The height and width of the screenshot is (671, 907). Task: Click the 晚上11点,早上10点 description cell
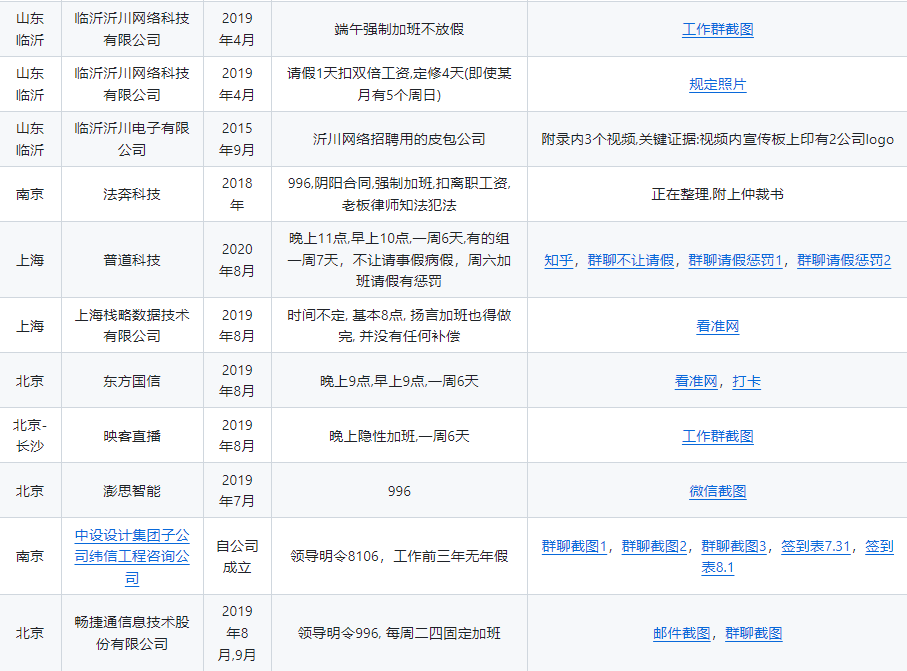[399, 260]
